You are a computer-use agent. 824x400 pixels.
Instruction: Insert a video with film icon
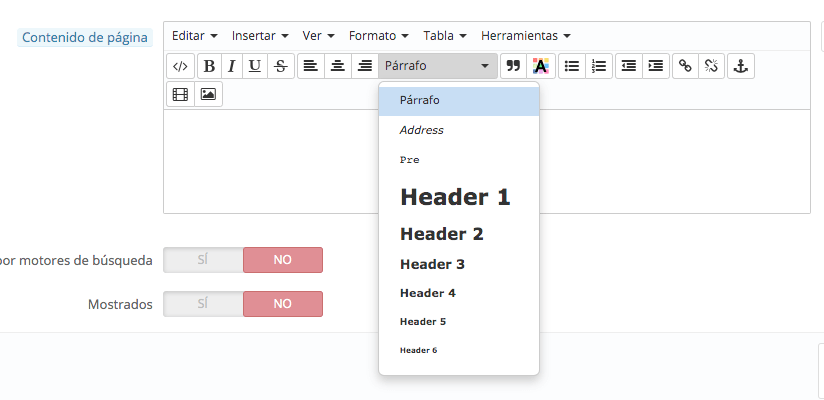click(180, 94)
